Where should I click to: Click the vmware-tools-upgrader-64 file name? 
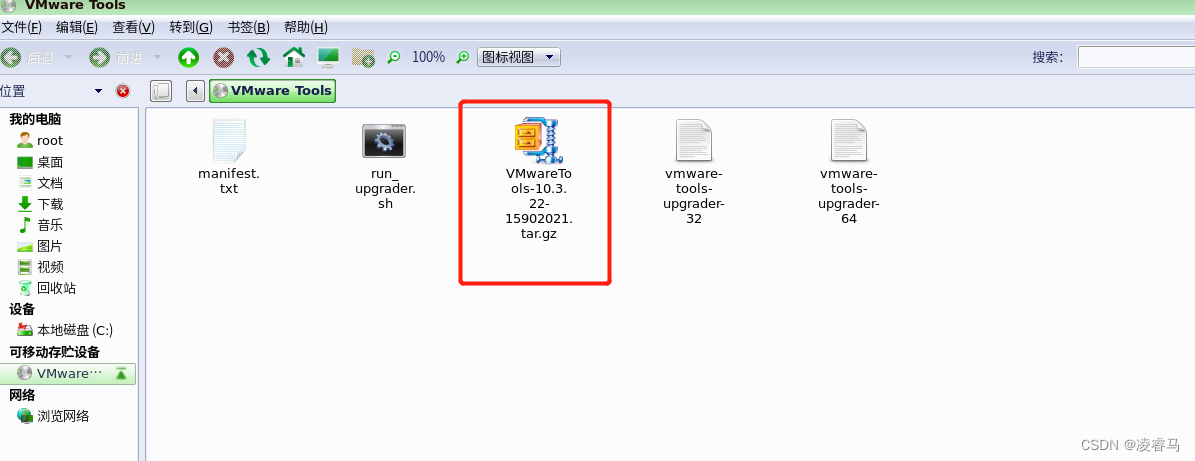(849, 196)
